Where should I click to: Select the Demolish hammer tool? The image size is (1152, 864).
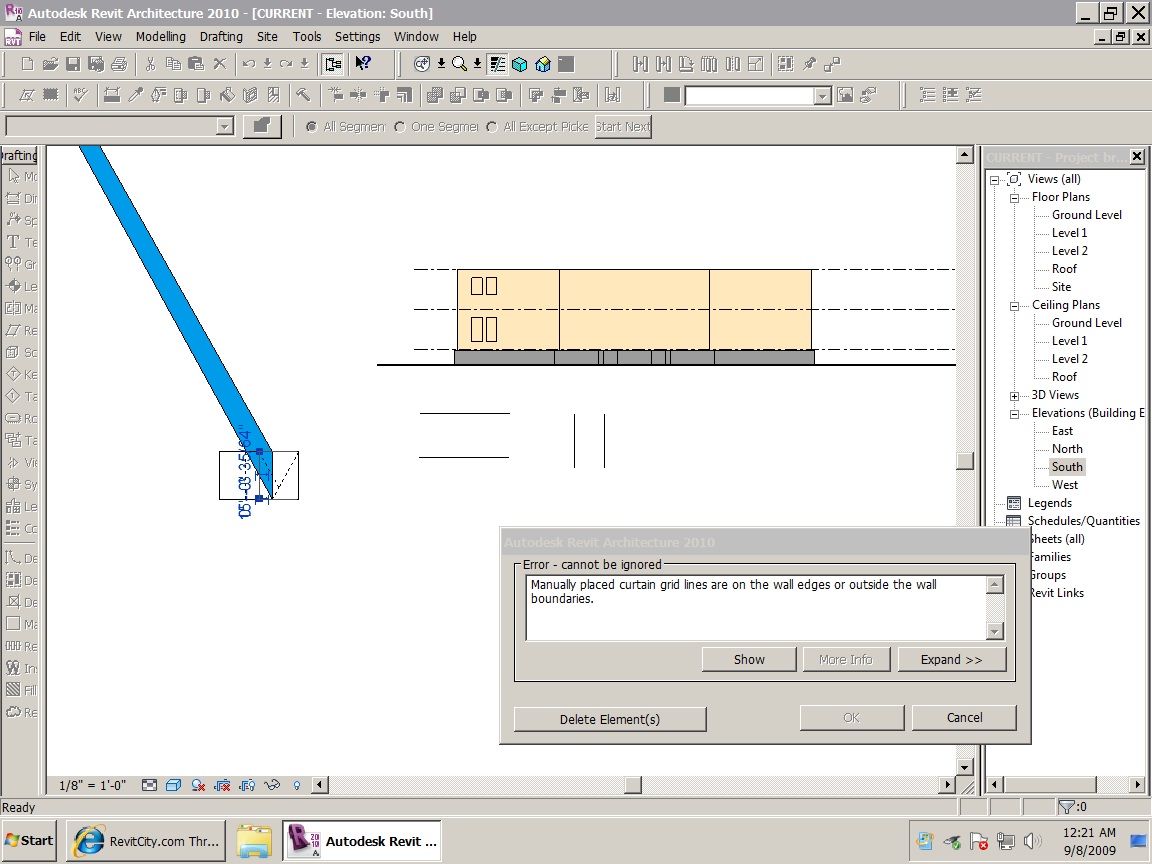[x=301, y=95]
